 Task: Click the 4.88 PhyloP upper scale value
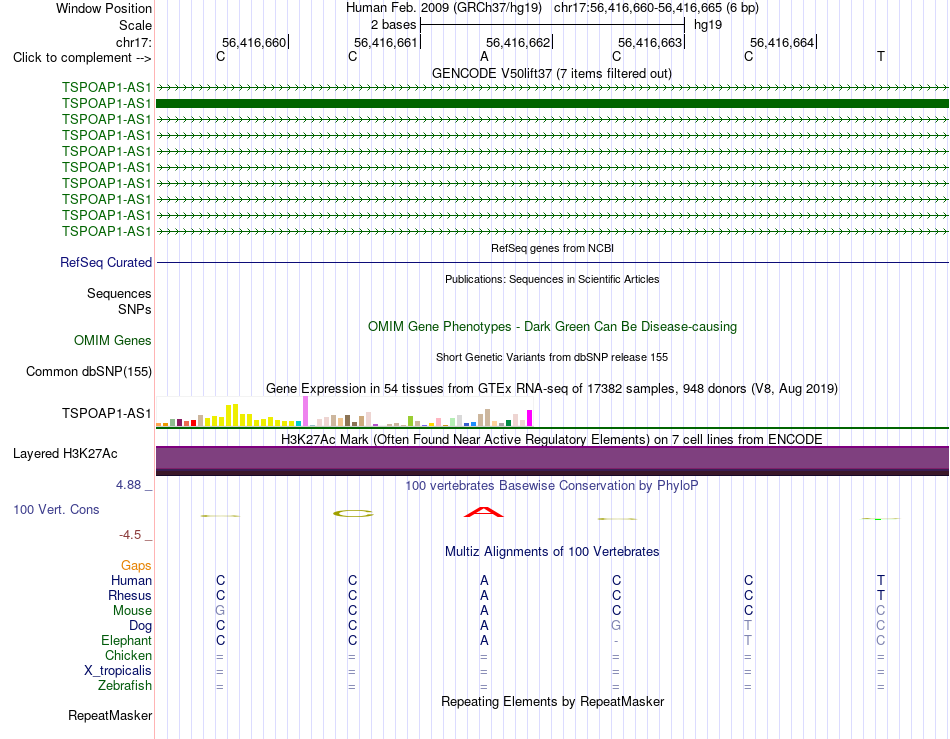[128, 485]
